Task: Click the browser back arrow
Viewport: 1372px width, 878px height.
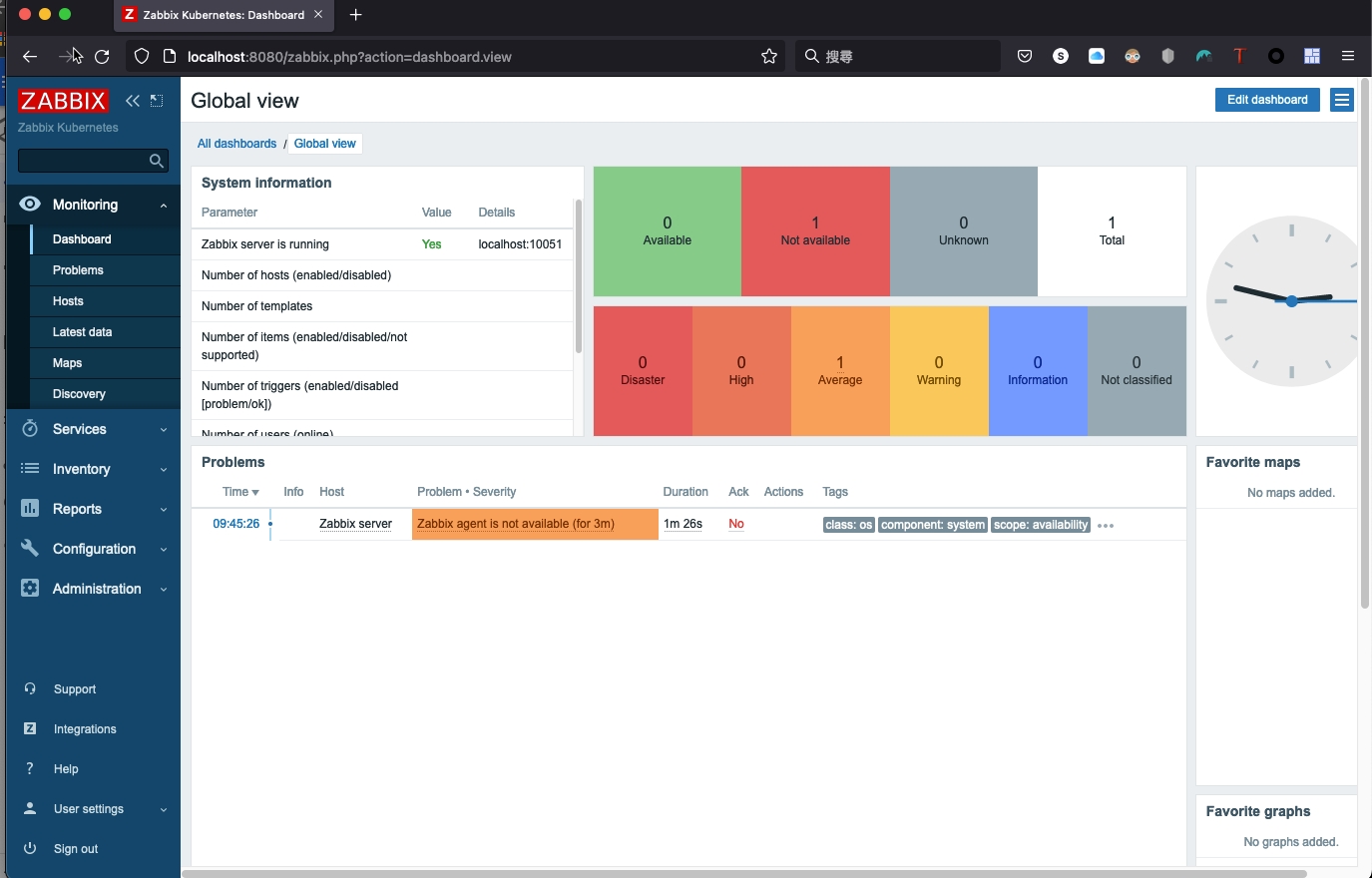Action: click(30, 57)
